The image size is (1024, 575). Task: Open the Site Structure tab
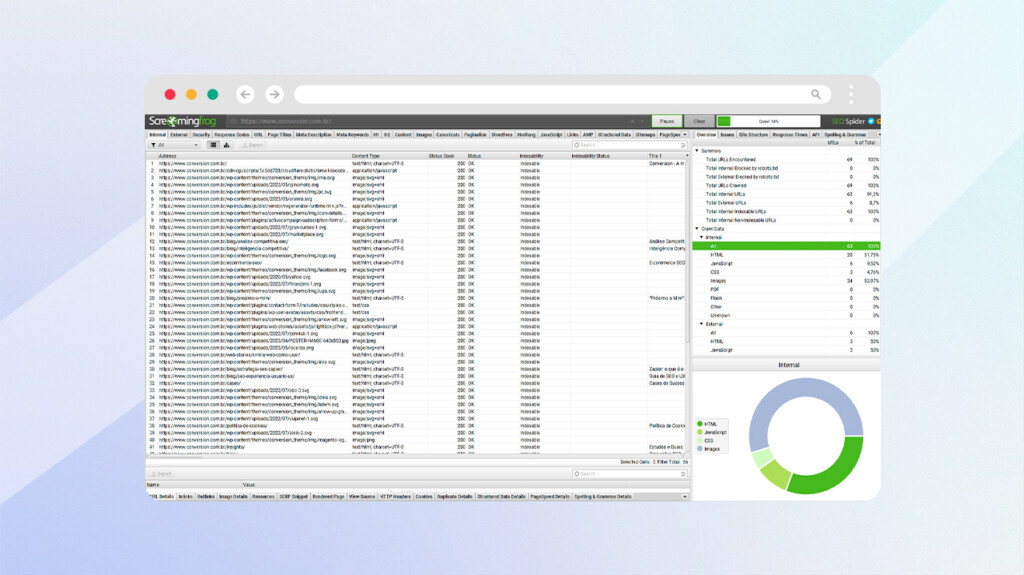coord(754,135)
